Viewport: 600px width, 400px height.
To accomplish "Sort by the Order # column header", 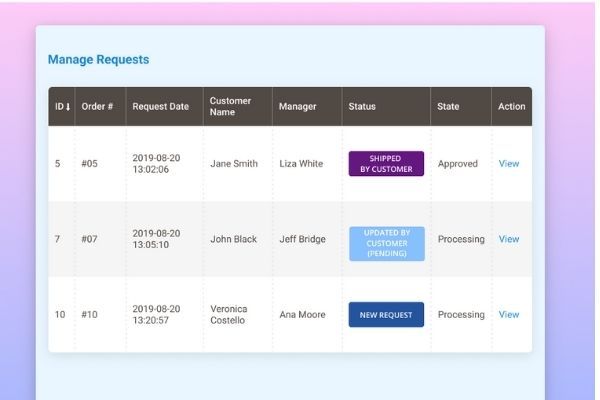I will pyautogui.click(x=97, y=107).
